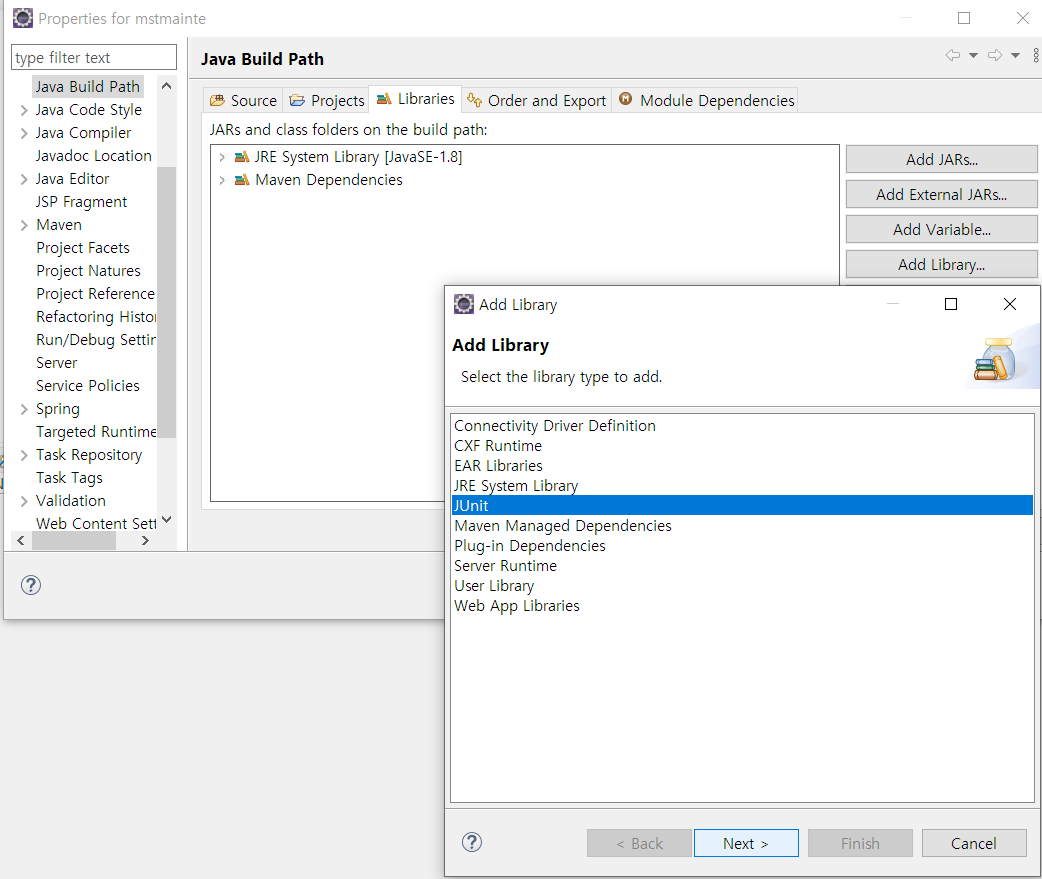Image resolution: width=1042 pixels, height=879 pixels.
Task: Maximize the Add Library dialog
Action: 951,304
